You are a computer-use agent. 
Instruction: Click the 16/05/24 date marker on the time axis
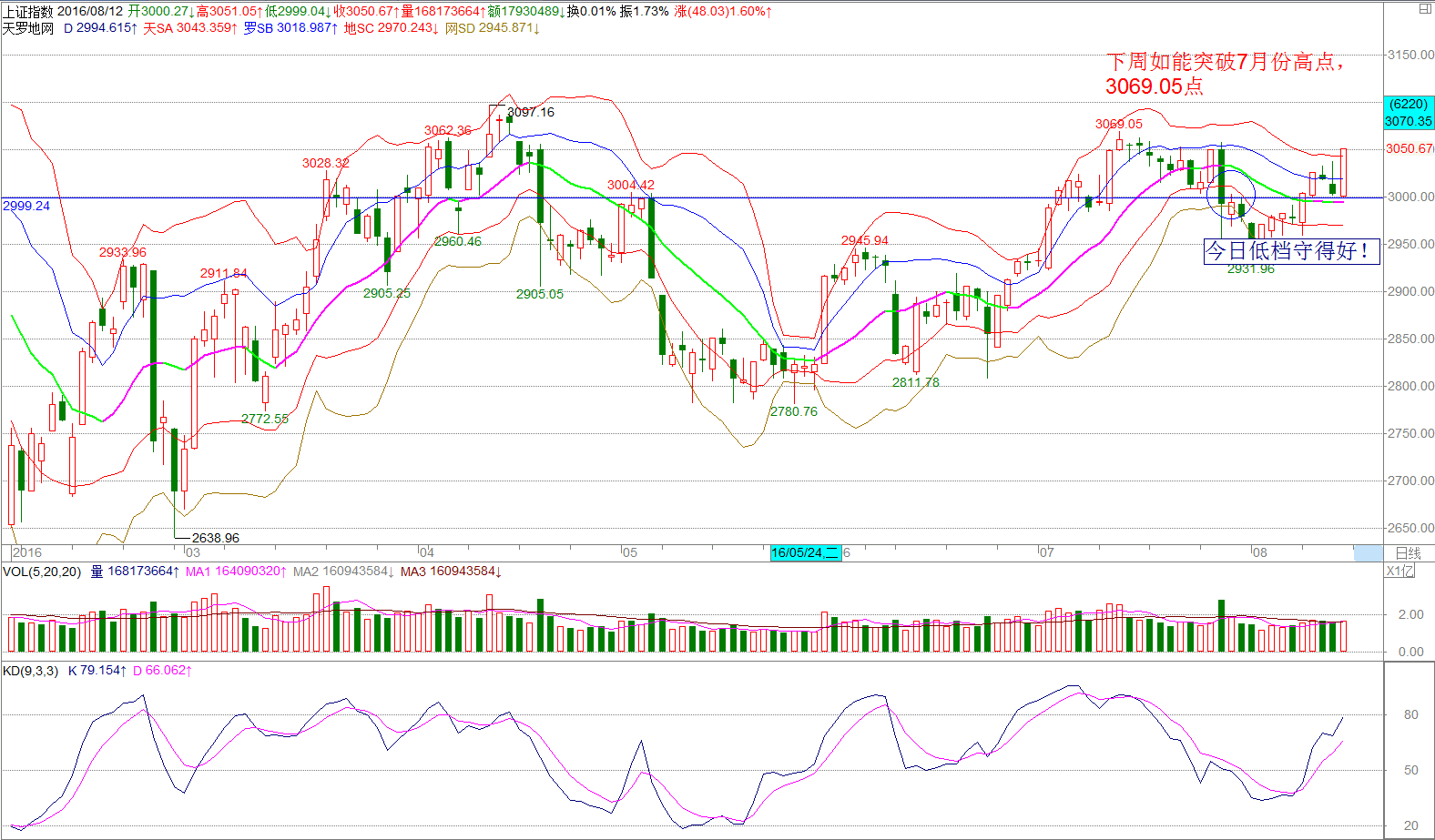coord(805,552)
